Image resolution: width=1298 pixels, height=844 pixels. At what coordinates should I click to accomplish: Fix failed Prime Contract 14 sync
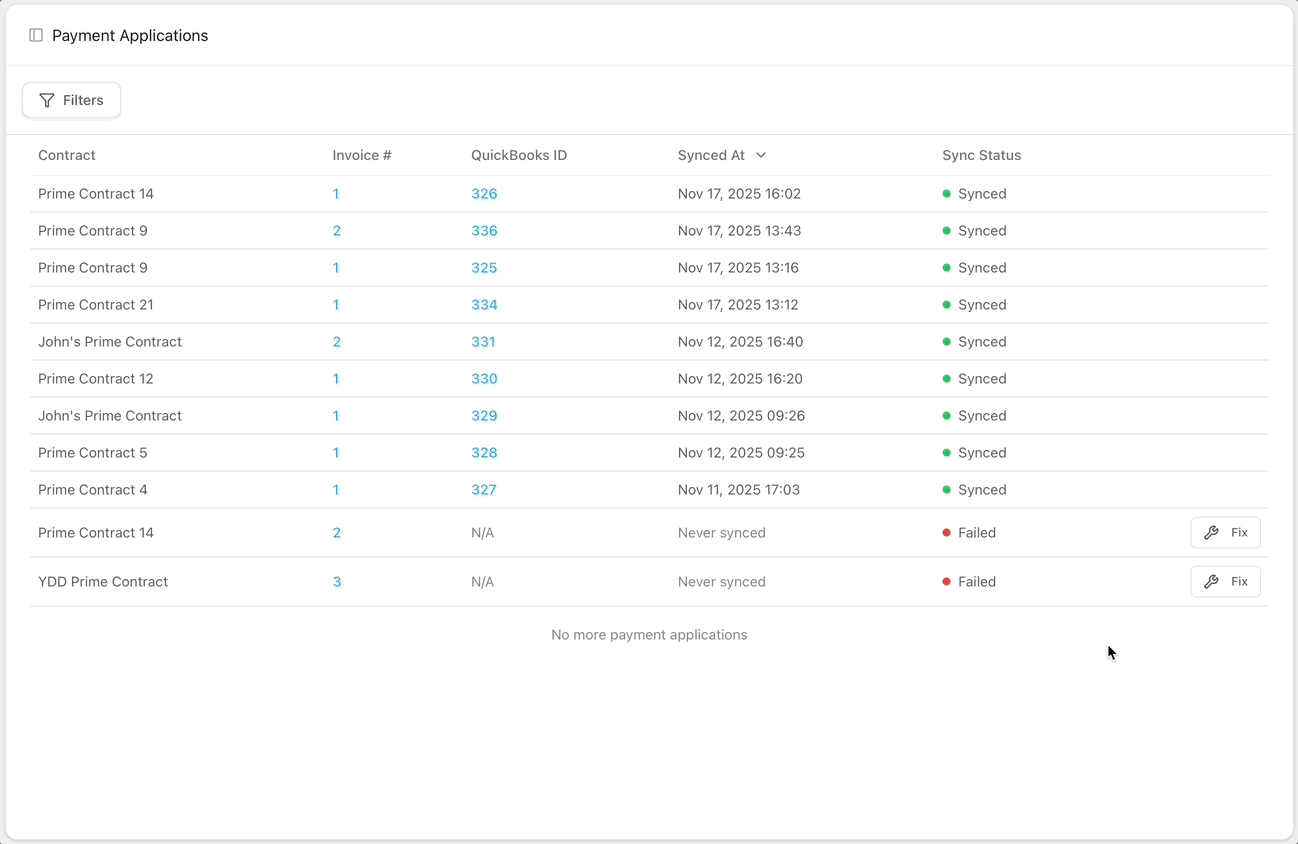point(1225,533)
